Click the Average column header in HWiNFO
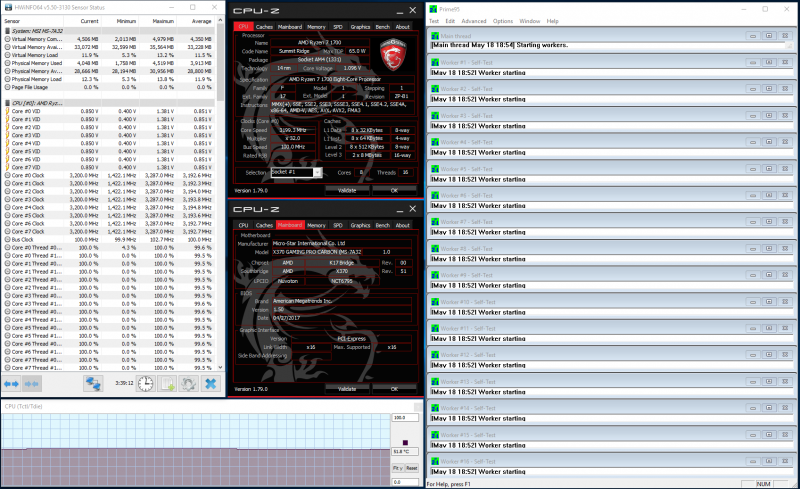The image size is (800, 489). 195,21
